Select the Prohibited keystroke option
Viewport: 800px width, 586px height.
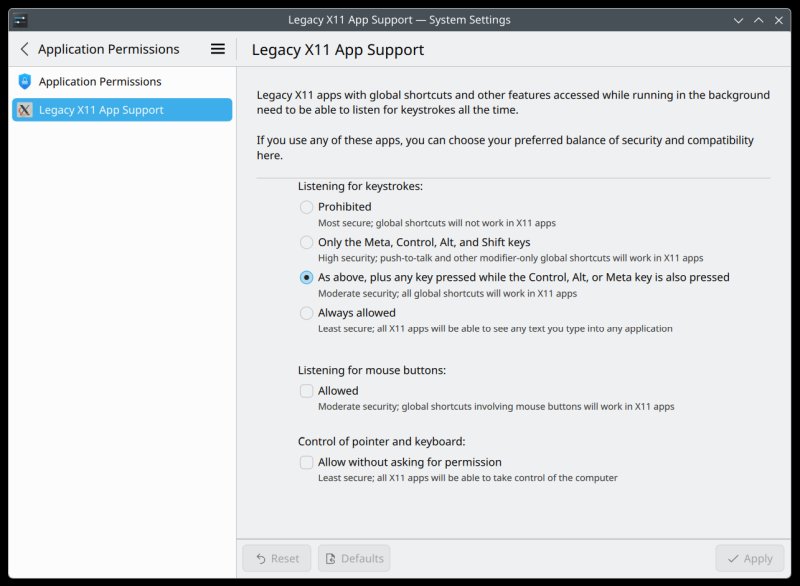pyautogui.click(x=306, y=207)
